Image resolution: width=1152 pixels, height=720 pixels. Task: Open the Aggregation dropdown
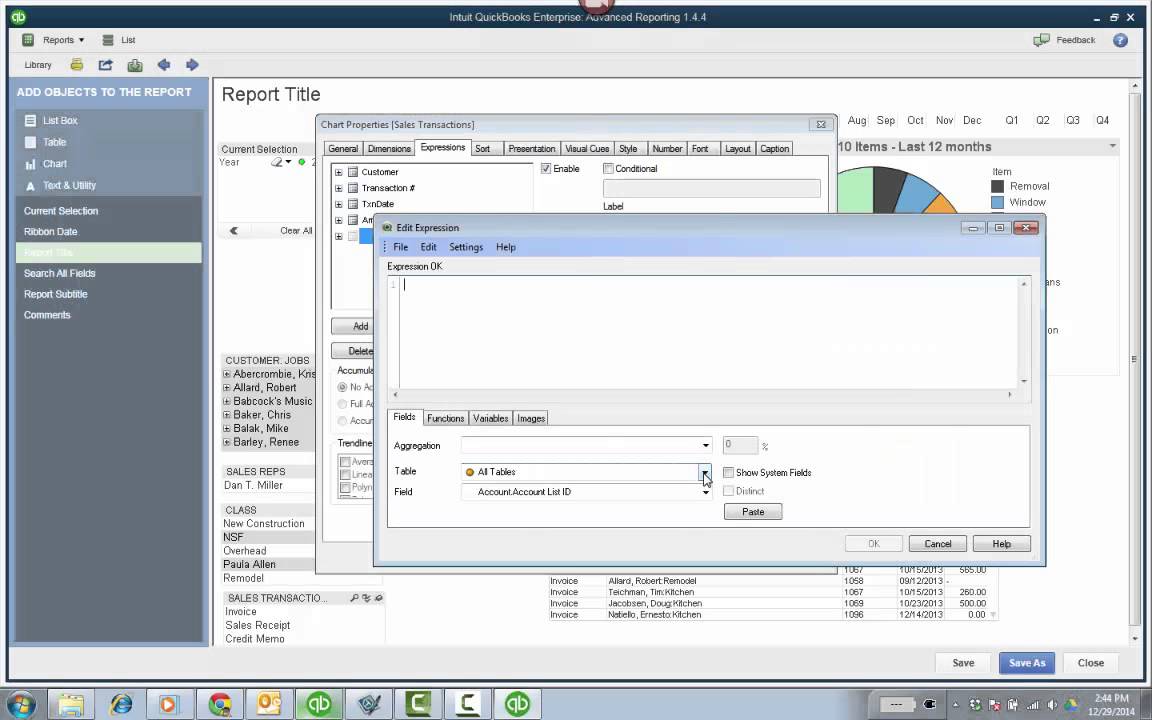(x=705, y=445)
